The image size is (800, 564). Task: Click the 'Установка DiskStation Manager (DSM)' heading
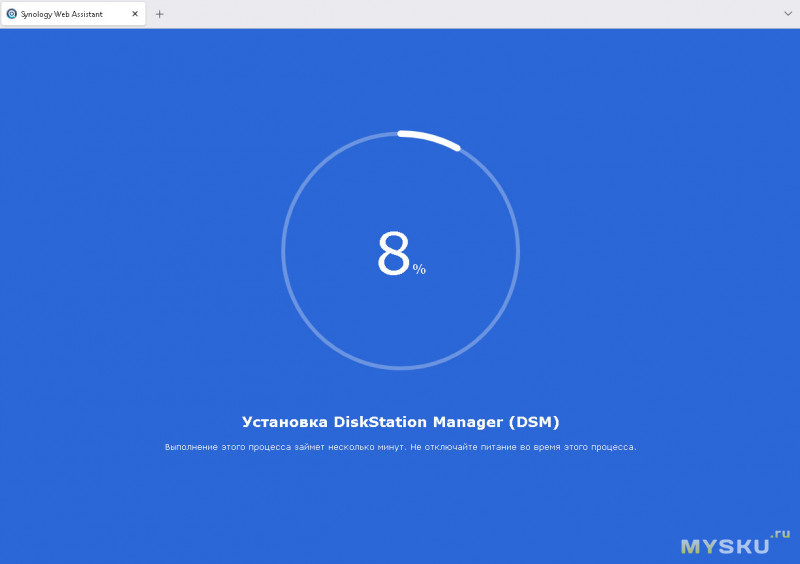coord(401,422)
